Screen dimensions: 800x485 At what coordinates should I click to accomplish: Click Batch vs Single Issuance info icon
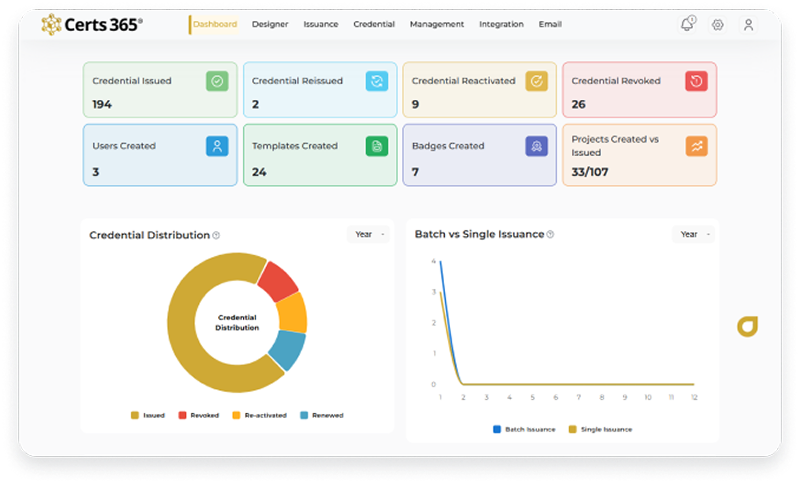coord(550,234)
